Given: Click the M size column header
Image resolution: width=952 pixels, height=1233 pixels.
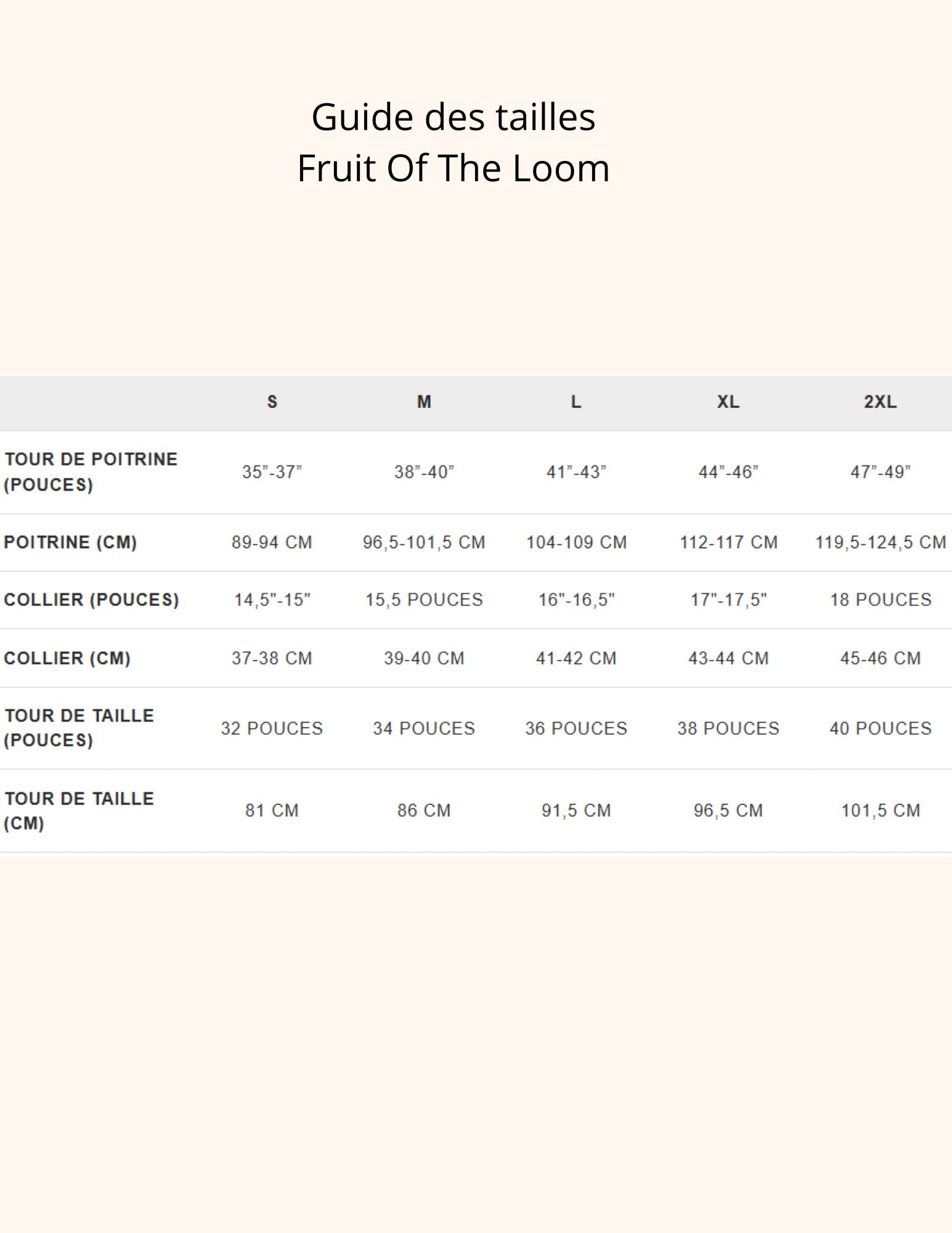Looking at the screenshot, I should [x=424, y=402].
